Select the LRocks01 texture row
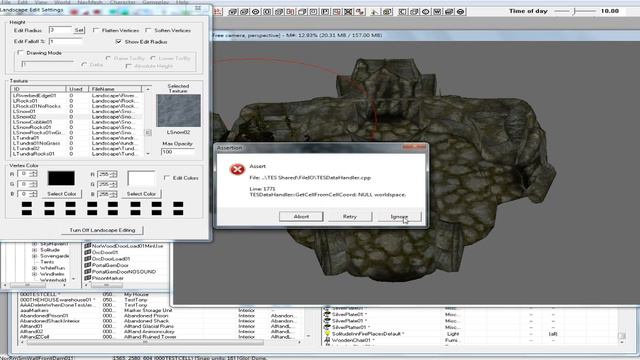This screenshot has width=640, height=360. 77,101
